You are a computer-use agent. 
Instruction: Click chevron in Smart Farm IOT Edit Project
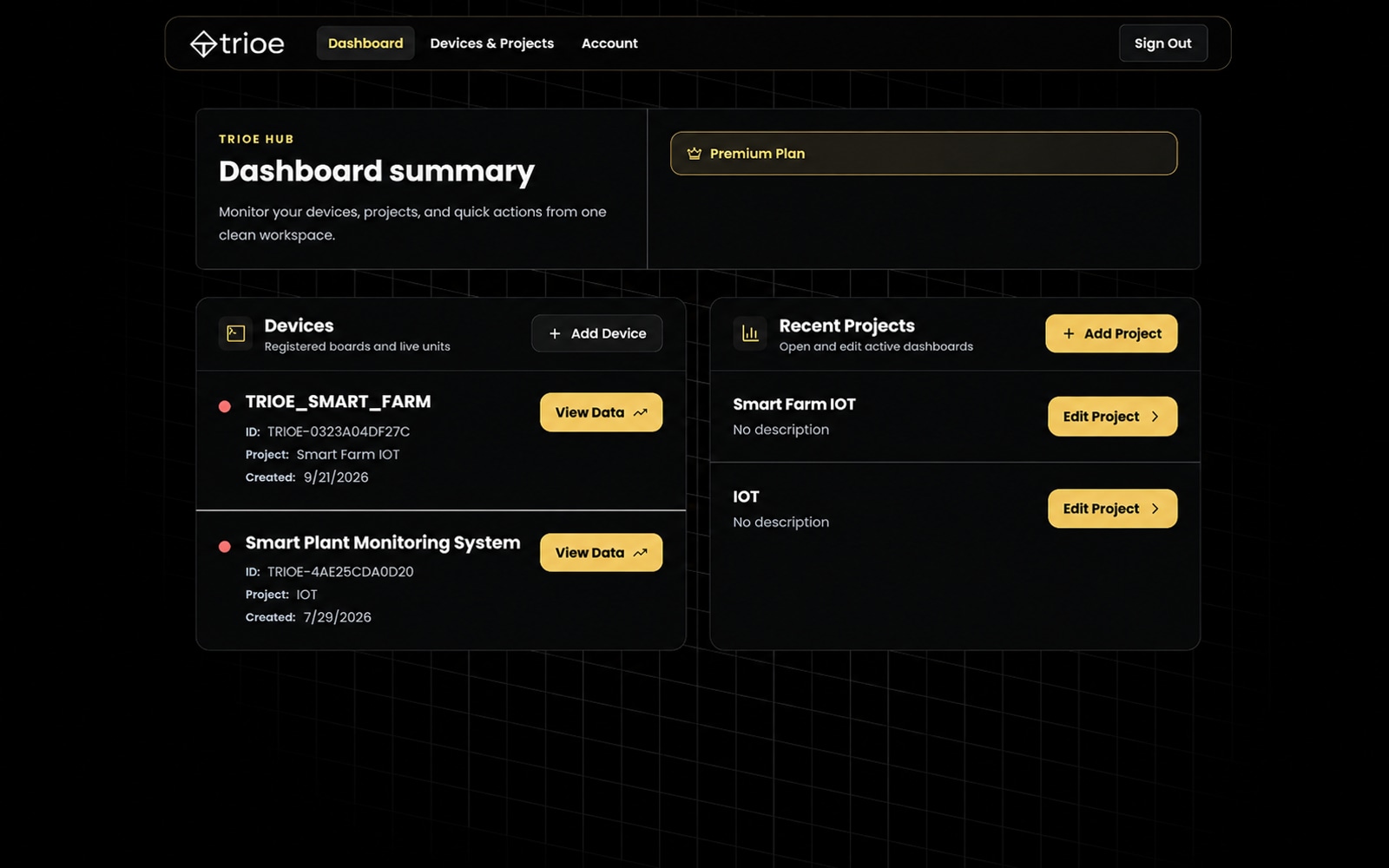point(1155,417)
